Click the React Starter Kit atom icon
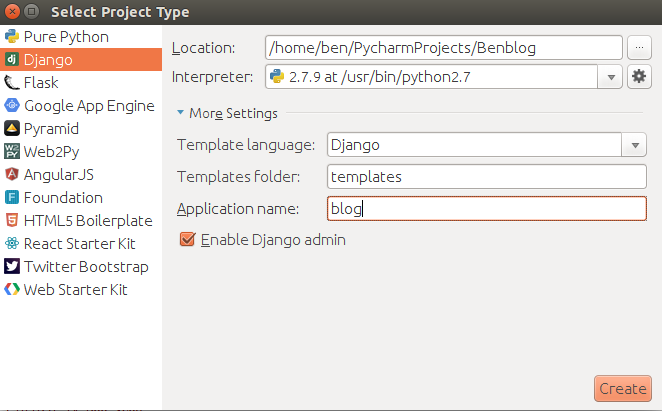The height and width of the screenshot is (411, 662). (x=12, y=243)
